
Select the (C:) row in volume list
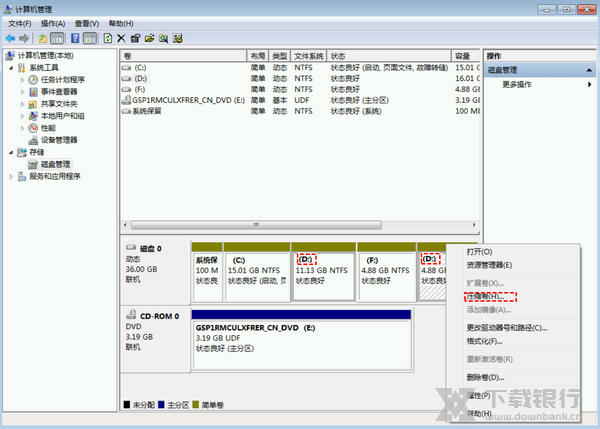pyautogui.click(x=140, y=67)
